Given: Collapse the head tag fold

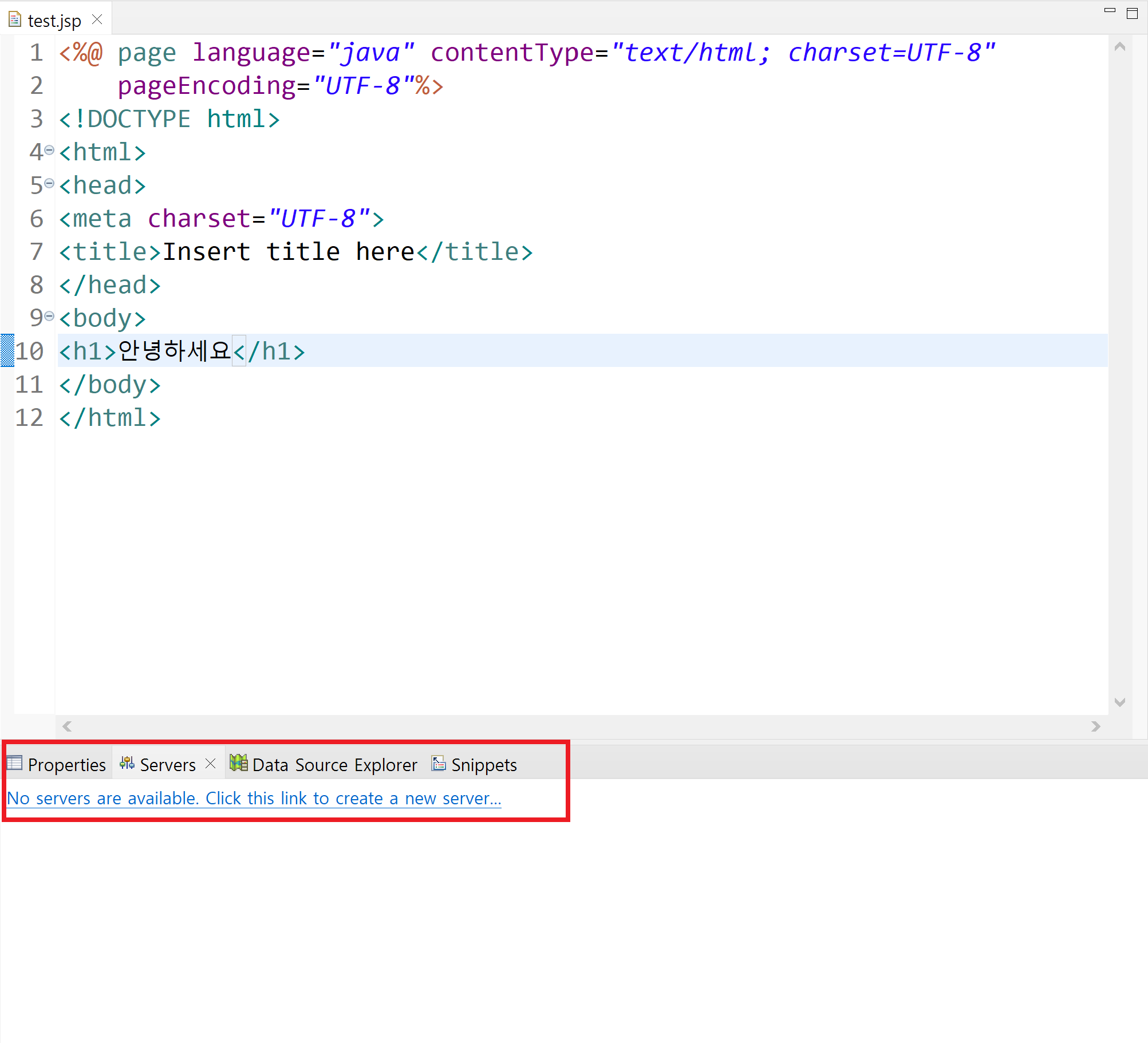Looking at the screenshot, I should click(x=49, y=183).
